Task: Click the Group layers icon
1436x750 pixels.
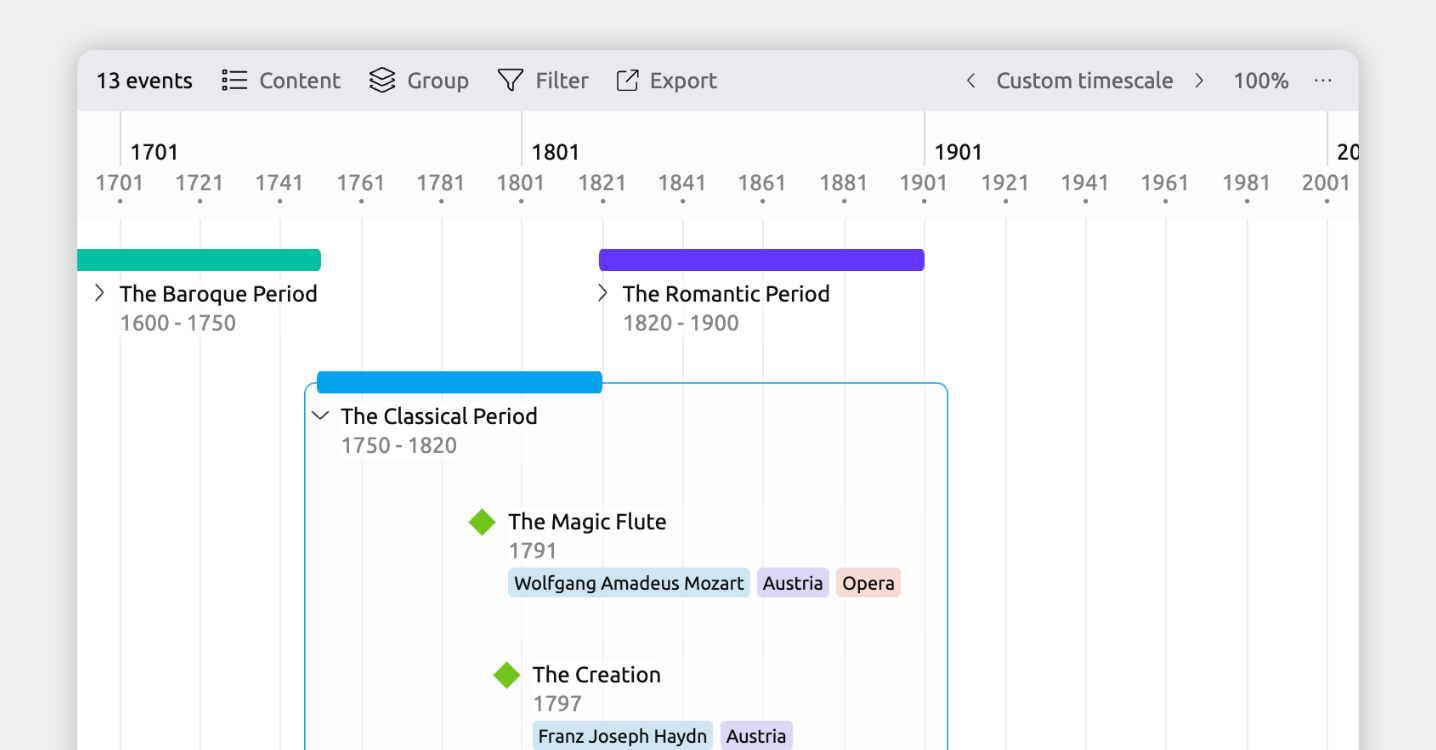Action: (382, 81)
